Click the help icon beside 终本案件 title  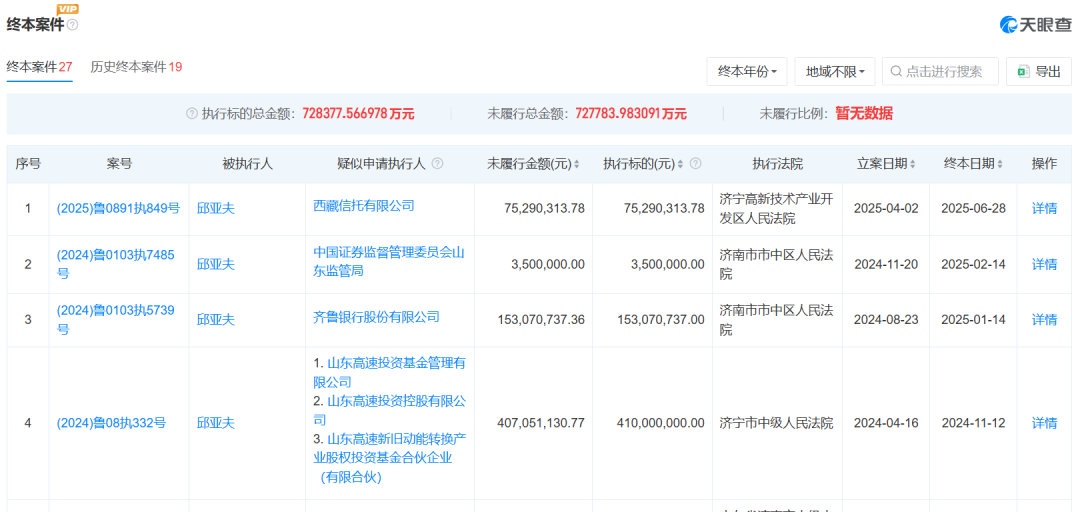click(x=72, y=25)
